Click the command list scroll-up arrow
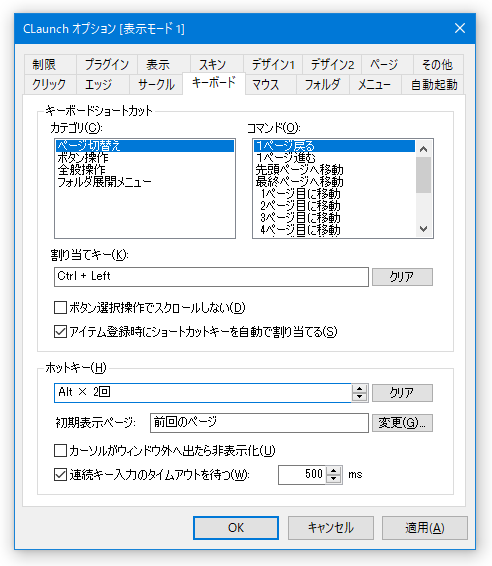The width and height of the screenshot is (492, 566). tap(424, 149)
